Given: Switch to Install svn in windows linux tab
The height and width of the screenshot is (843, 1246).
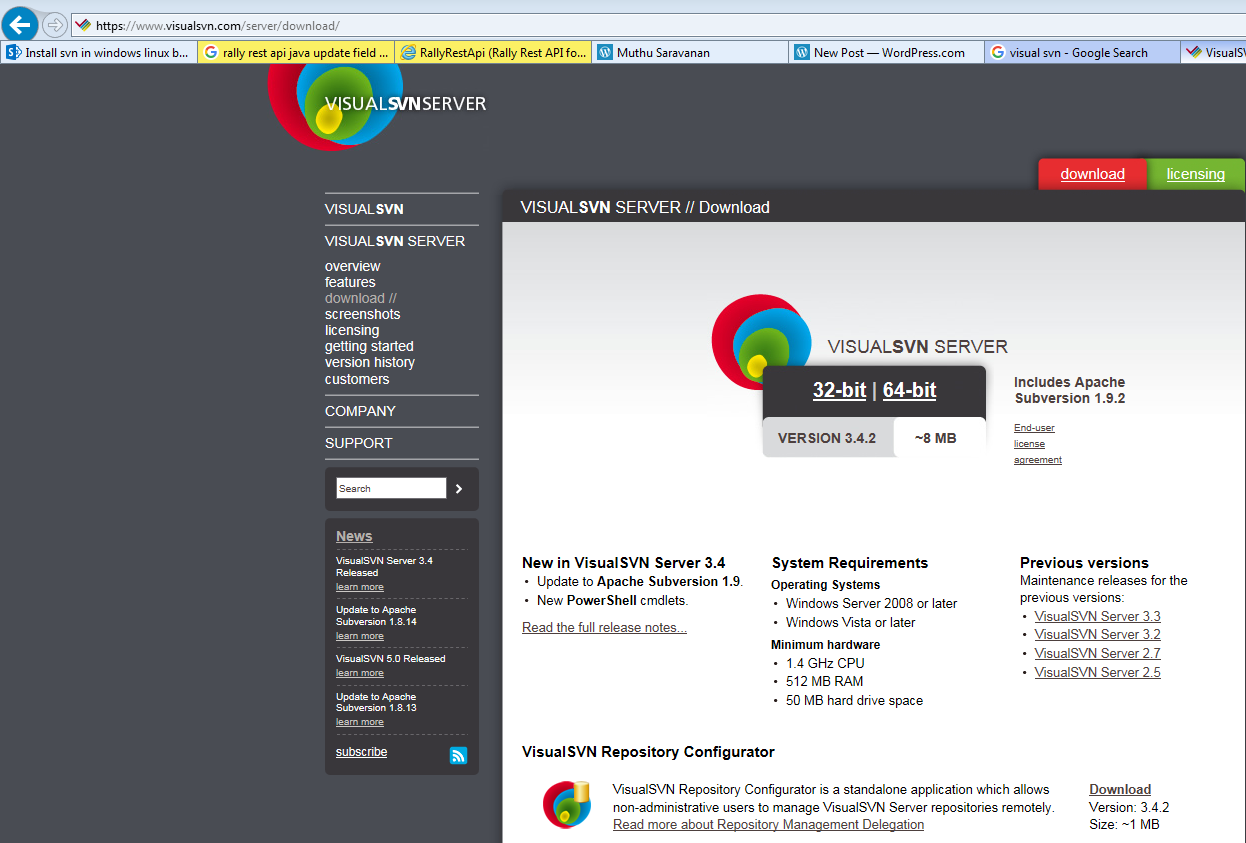Looking at the screenshot, I should pos(98,52).
